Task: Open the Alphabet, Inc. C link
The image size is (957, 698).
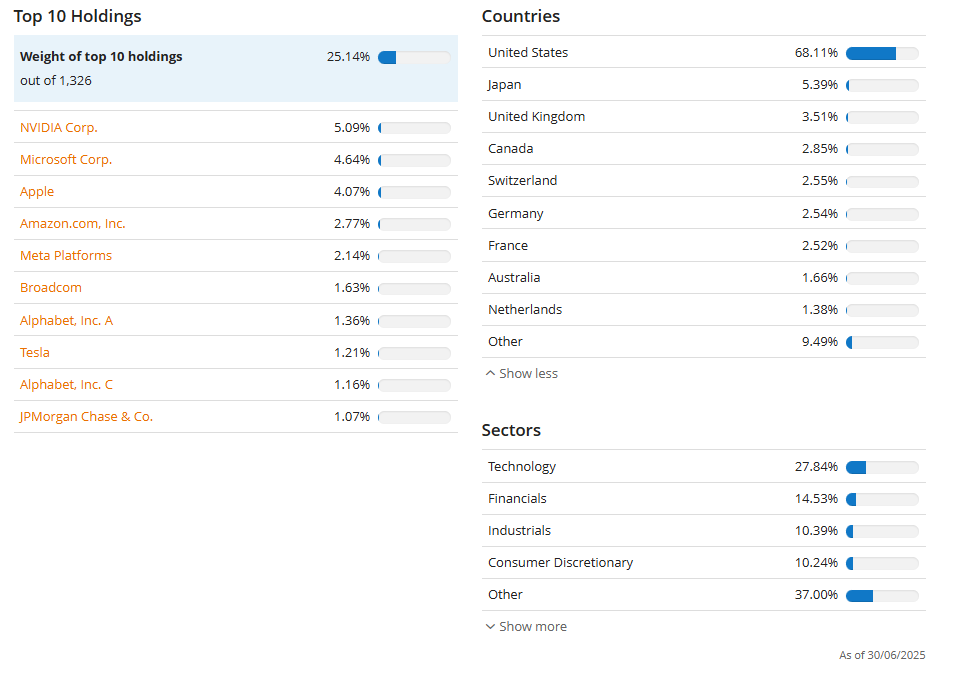Action: click(67, 384)
